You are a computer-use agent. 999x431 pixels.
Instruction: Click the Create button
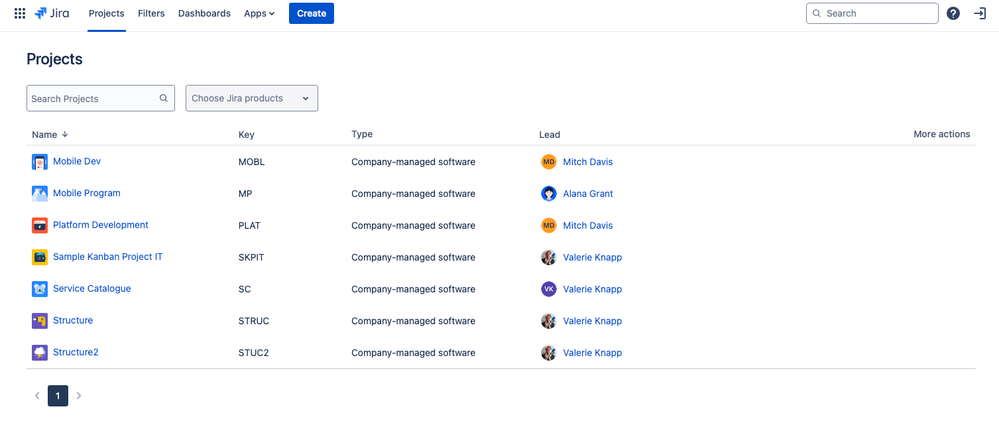[x=312, y=13]
